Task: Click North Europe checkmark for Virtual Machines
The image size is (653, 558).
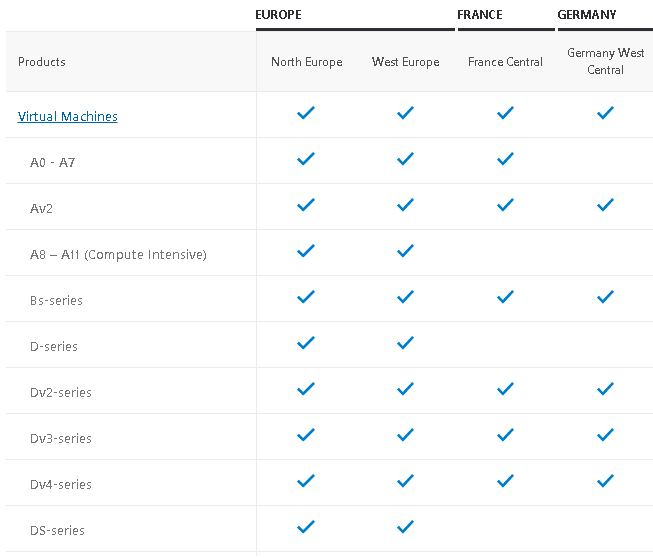Action: tap(306, 114)
